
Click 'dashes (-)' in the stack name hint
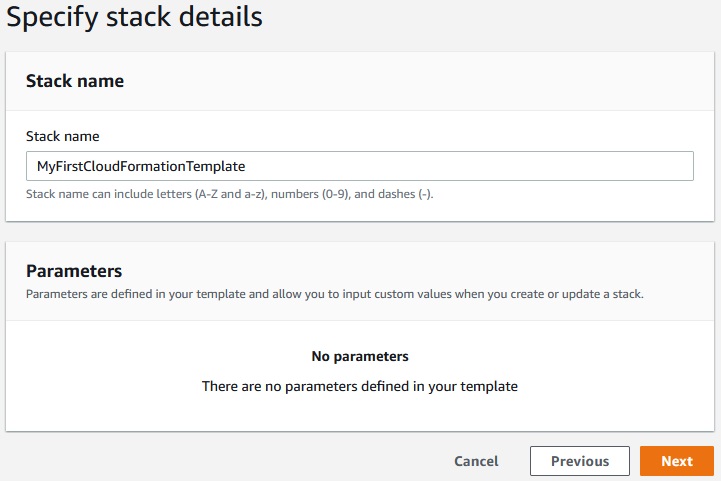(x=405, y=194)
